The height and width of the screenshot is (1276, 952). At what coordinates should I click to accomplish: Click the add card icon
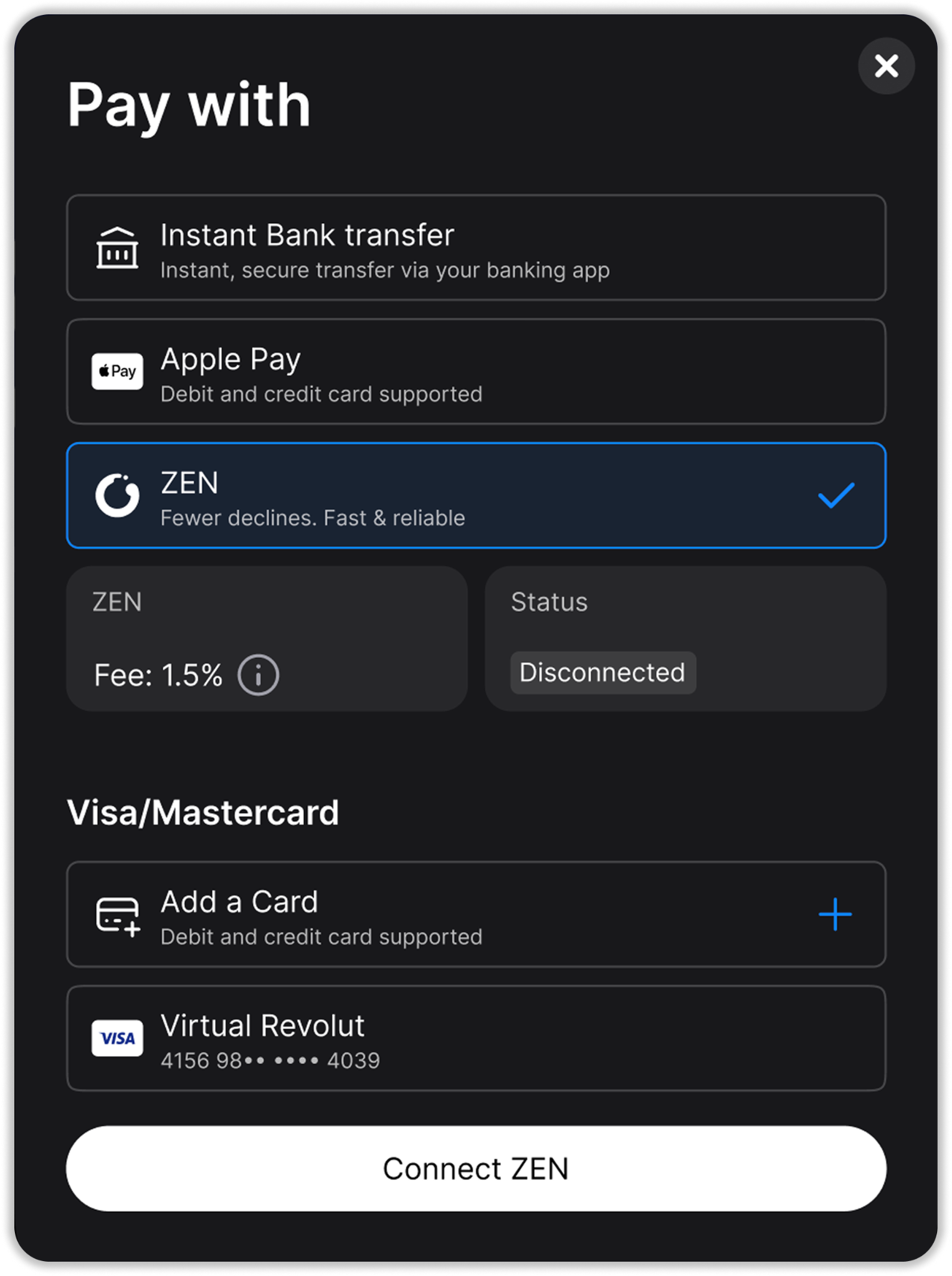tap(117, 915)
